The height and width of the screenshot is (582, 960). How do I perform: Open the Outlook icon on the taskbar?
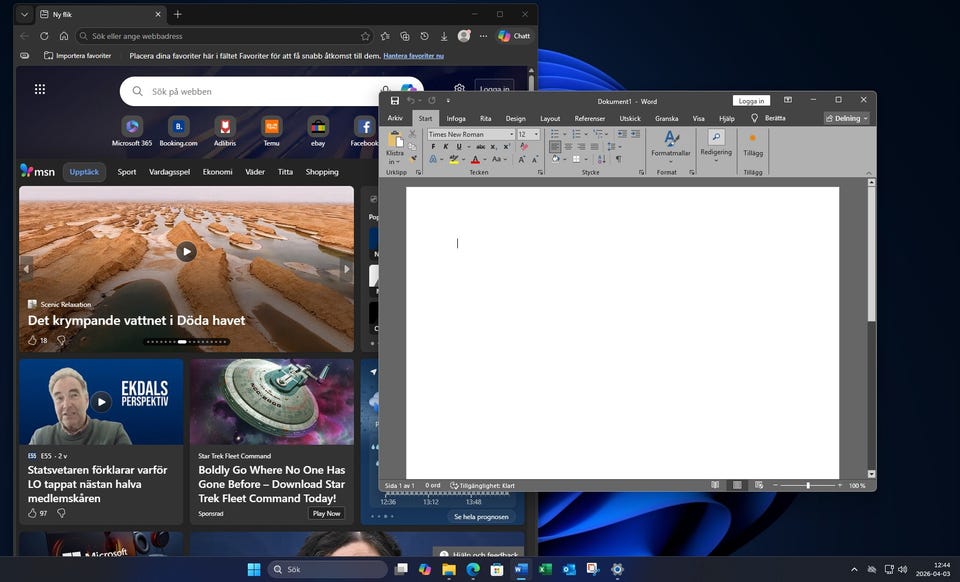(569, 570)
